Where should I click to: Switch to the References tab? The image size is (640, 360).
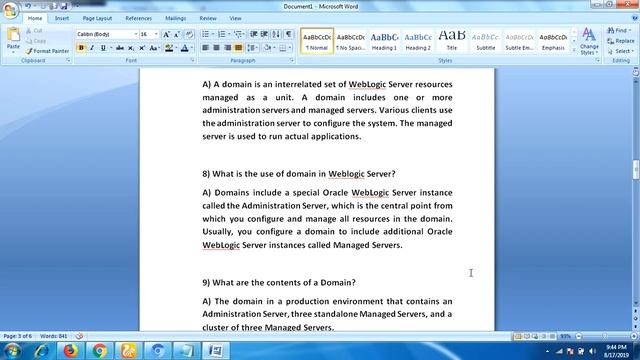[138, 18]
